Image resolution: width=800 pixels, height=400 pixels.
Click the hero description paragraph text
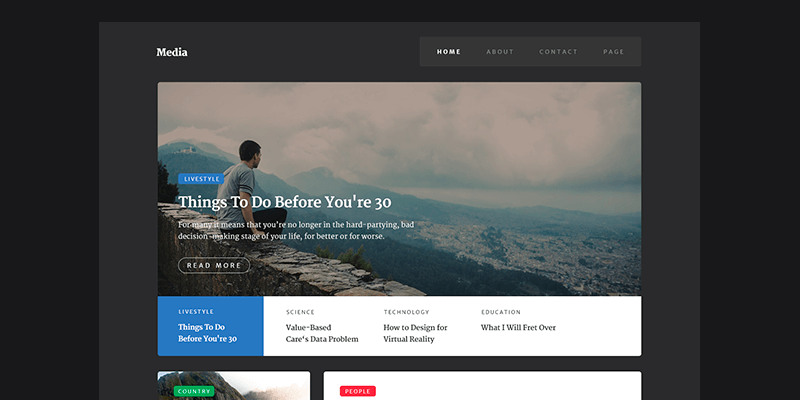(296, 231)
